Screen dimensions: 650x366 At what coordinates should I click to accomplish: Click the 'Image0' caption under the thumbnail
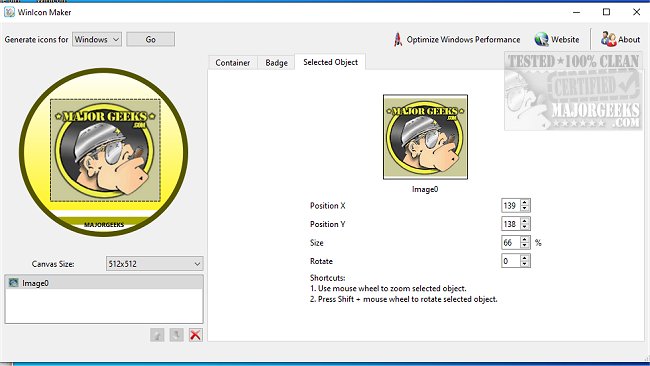pos(425,189)
